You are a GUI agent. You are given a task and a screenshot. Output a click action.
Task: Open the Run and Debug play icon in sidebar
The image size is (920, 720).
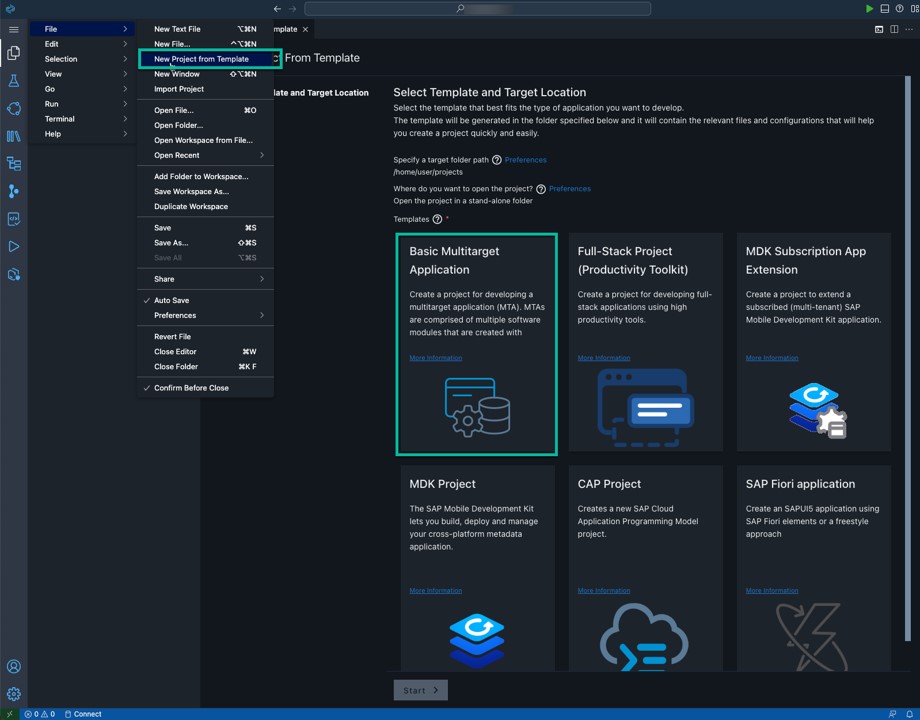click(13, 245)
